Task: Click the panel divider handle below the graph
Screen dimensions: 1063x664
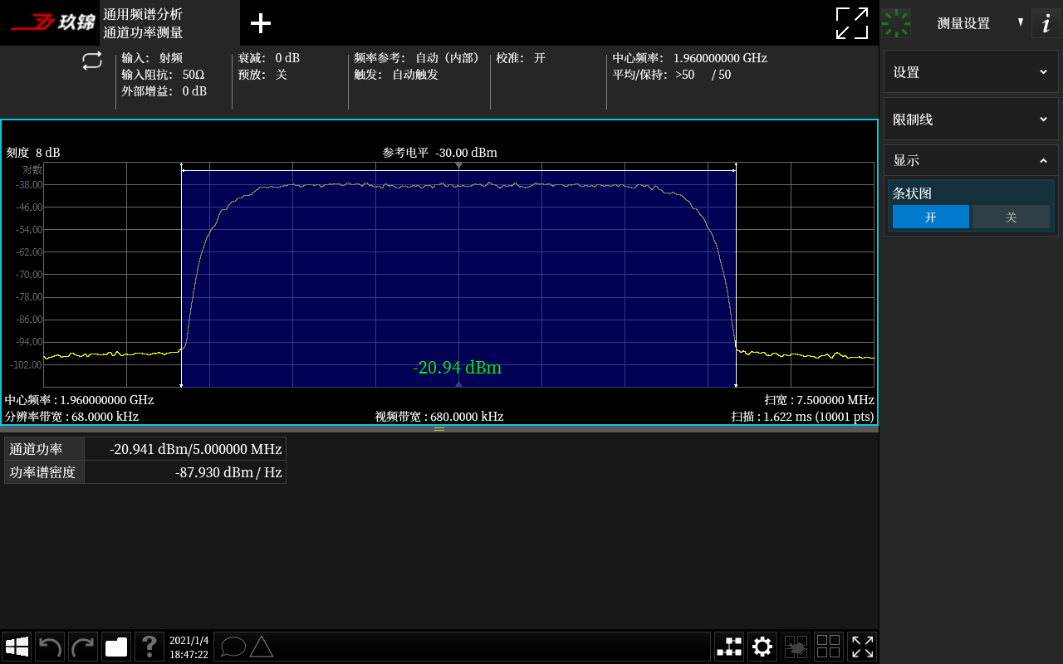Action: [x=439, y=429]
